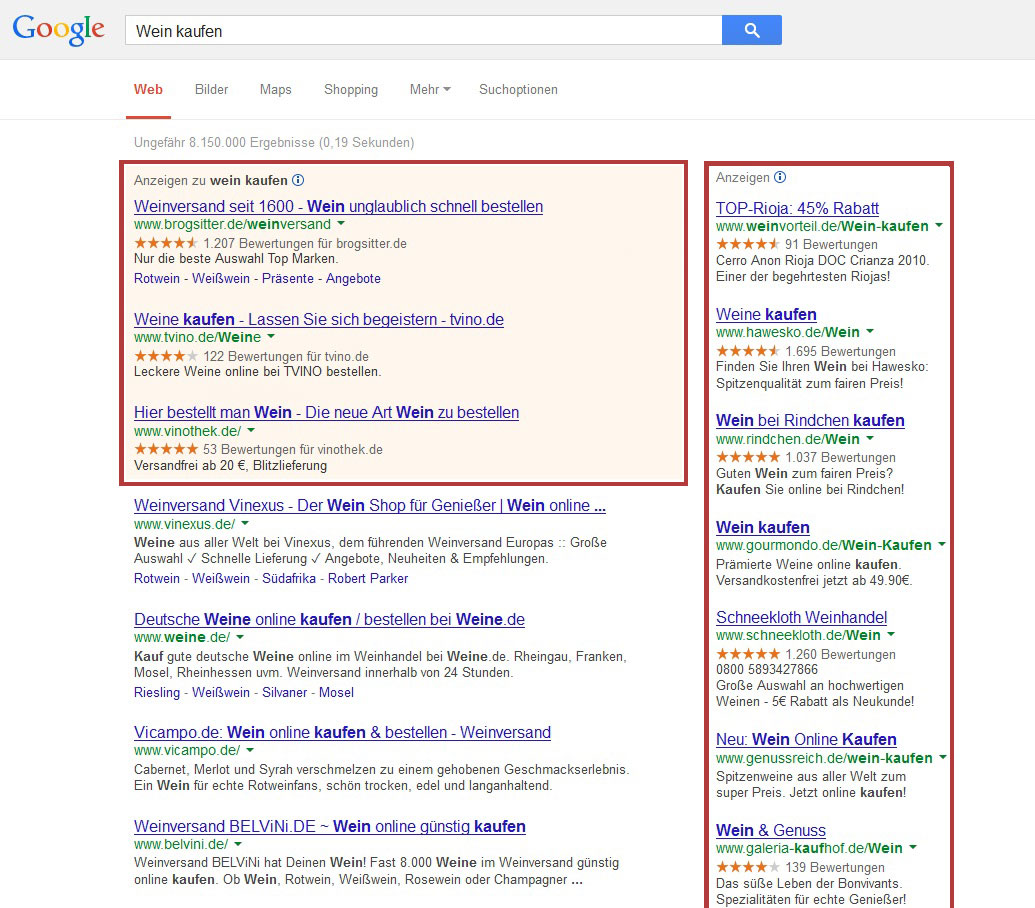Open Deutsche Weine online kaufen result
Image resolution: width=1035 pixels, height=908 pixels.
(329, 620)
